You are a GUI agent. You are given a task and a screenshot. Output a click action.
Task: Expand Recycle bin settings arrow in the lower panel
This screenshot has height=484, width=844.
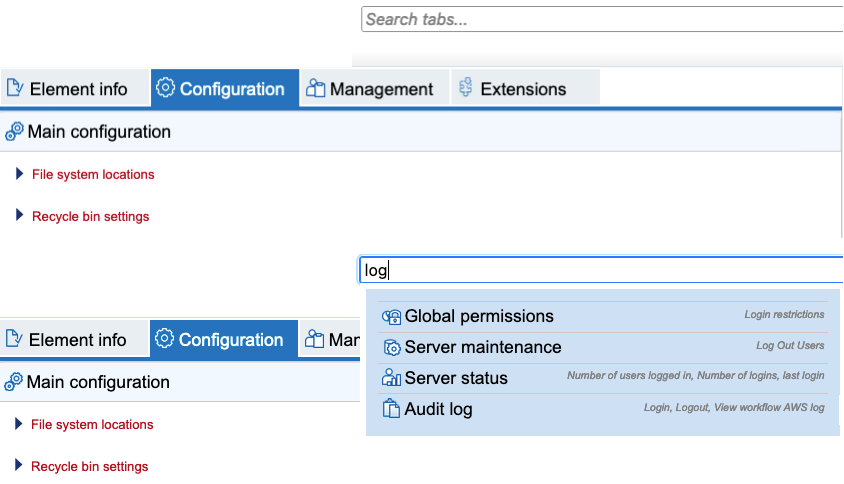(18, 465)
